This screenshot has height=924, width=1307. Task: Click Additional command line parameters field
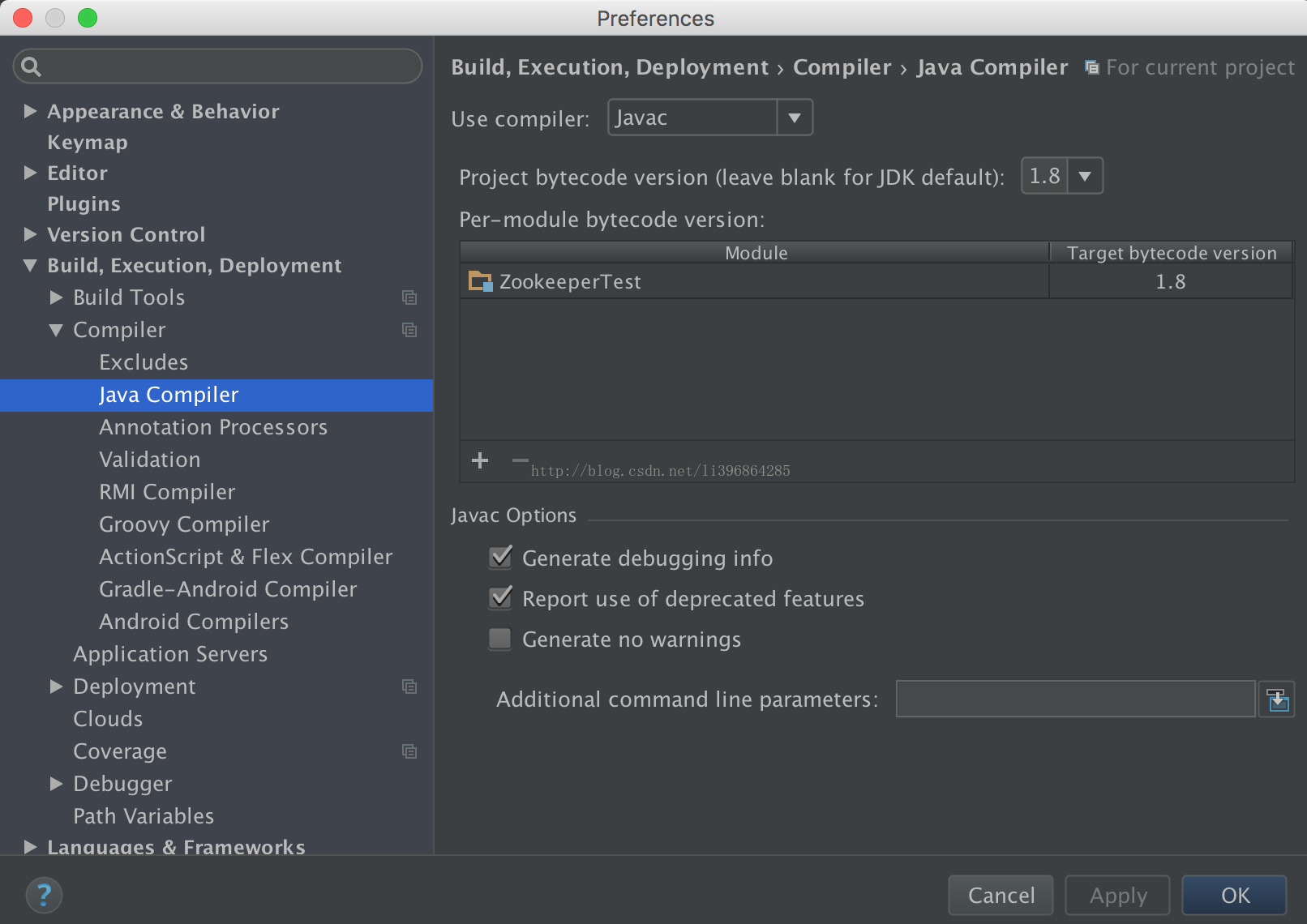(x=1075, y=699)
